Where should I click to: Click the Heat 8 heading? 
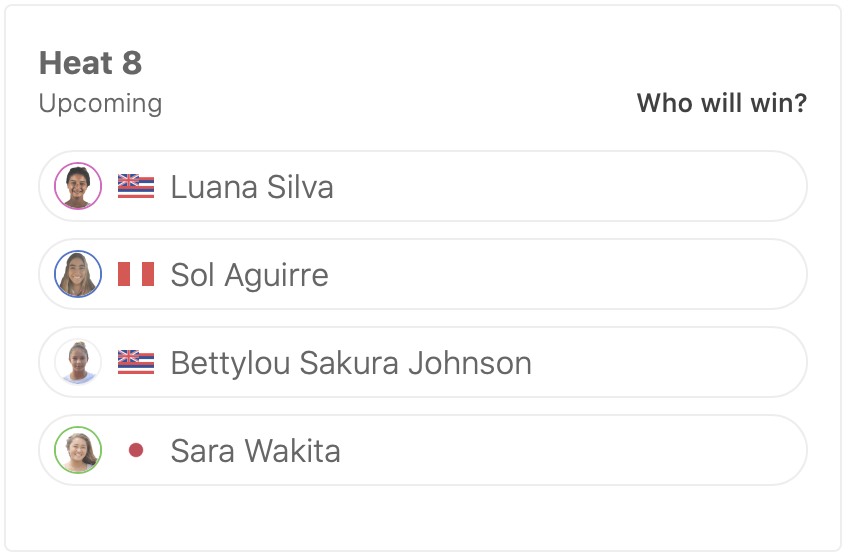click(90, 63)
